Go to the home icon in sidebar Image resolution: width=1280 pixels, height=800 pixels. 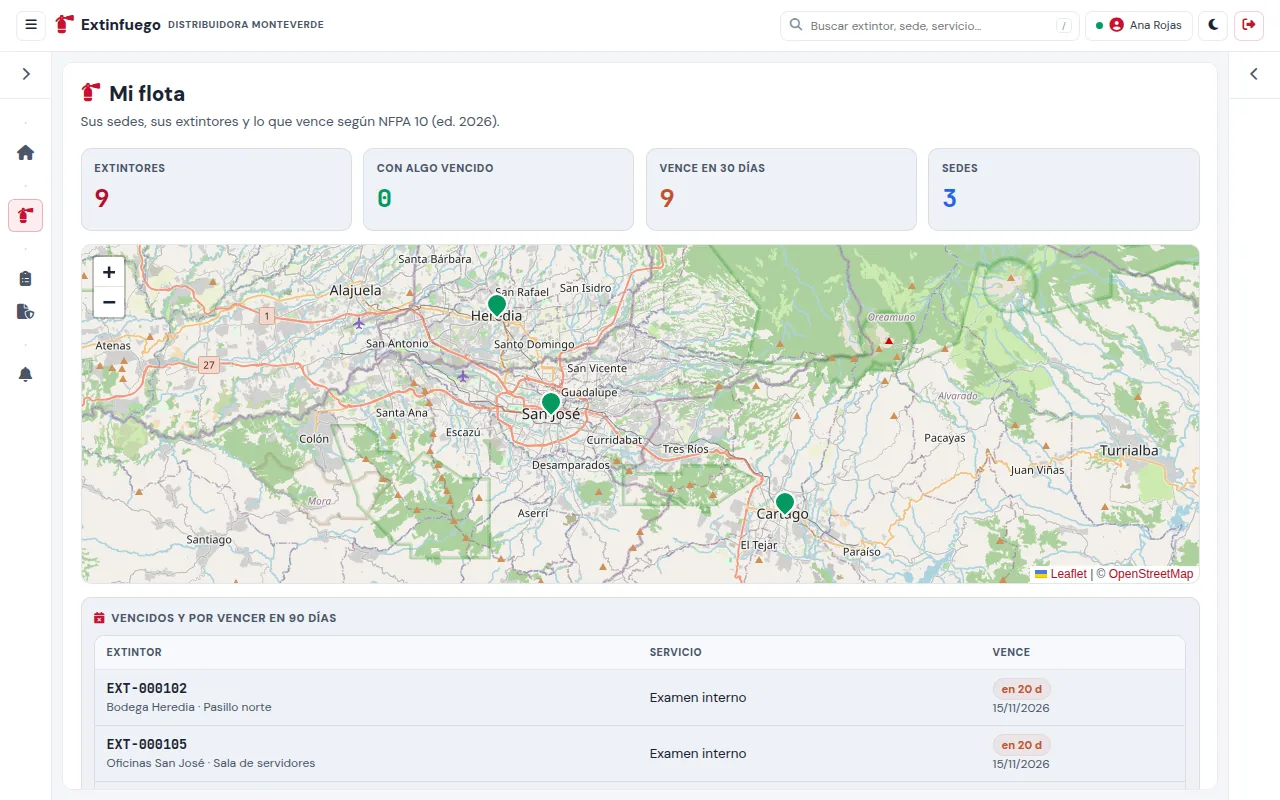[x=26, y=153]
